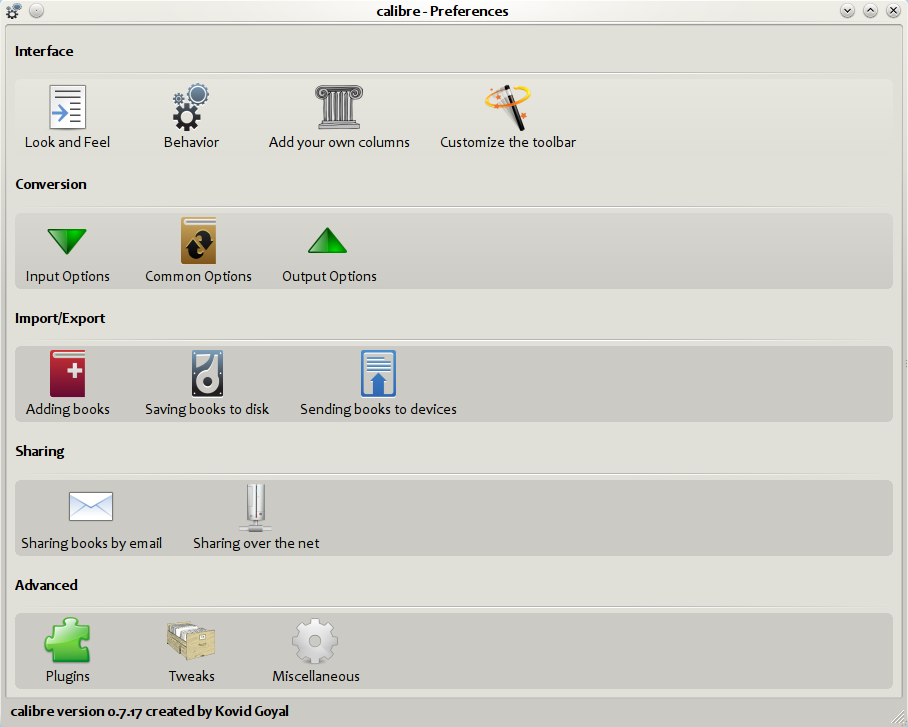Click the 'Interface' section heading
Image resolution: width=908 pixels, height=727 pixels.
point(44,52)
